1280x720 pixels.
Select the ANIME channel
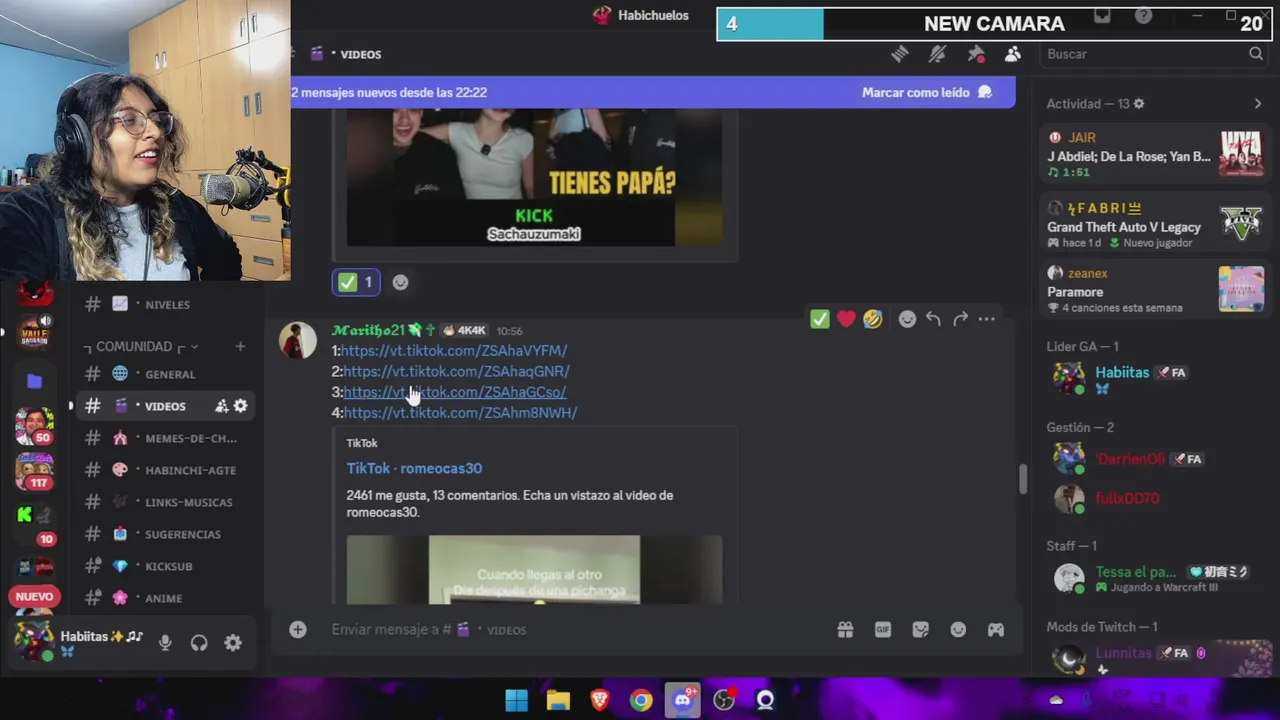click(165, 598)
